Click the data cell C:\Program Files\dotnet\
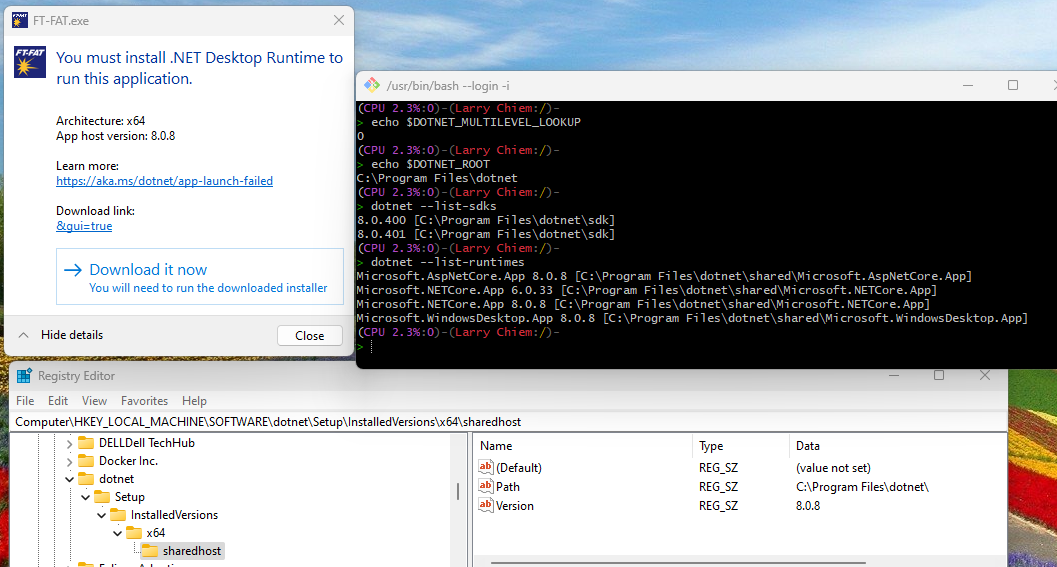 coord(862,486)
